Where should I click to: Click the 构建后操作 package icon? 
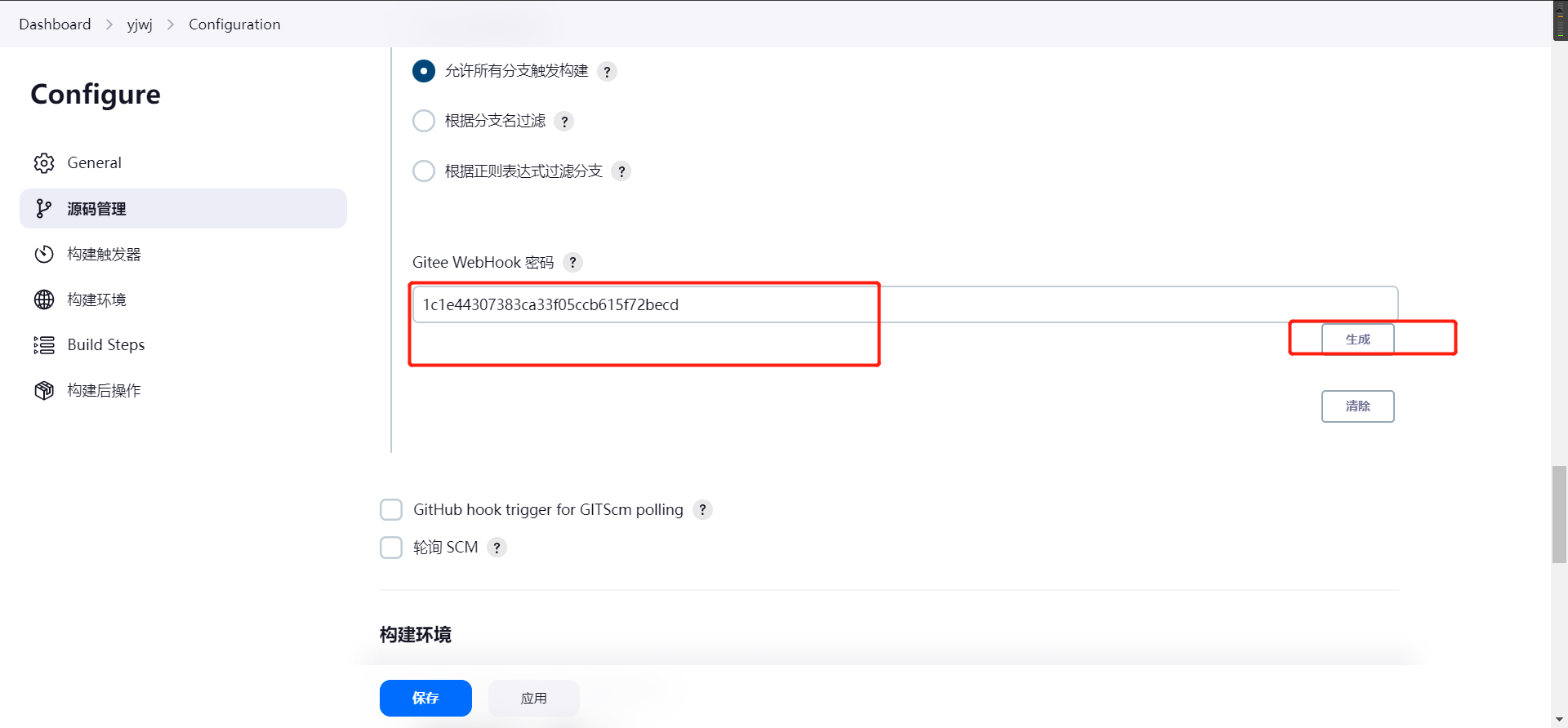coord(44,391)
